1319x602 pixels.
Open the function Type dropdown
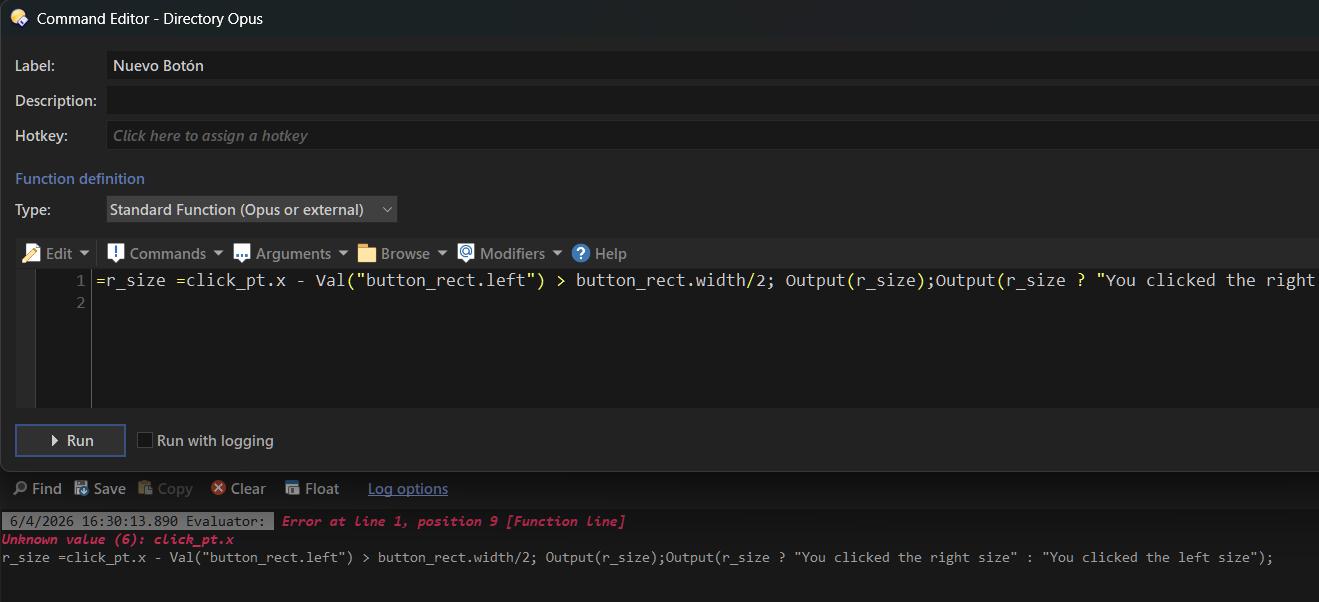tap(252, 209)
